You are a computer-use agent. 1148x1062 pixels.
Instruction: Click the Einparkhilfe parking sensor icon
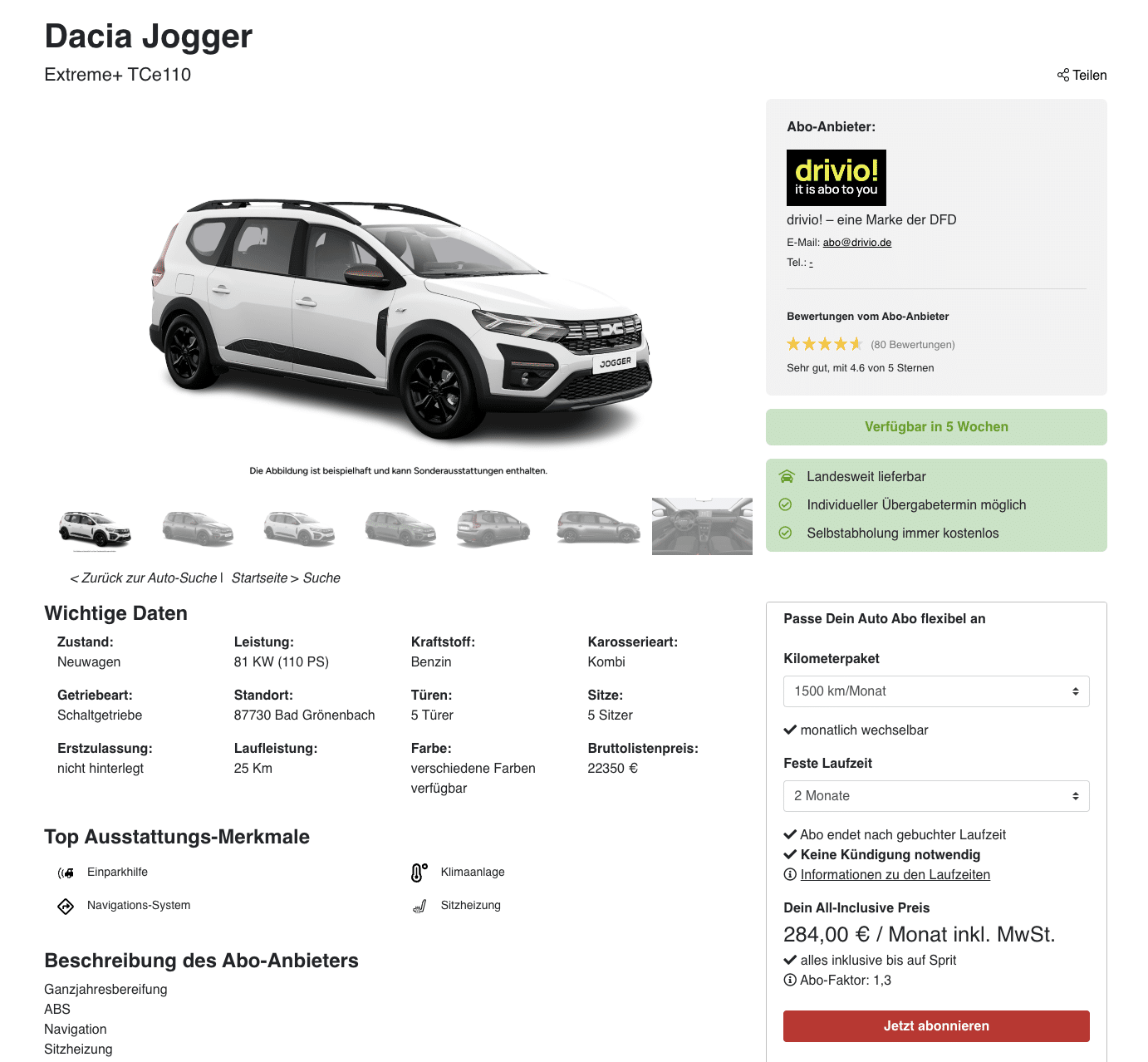click(x=66, y=873)
